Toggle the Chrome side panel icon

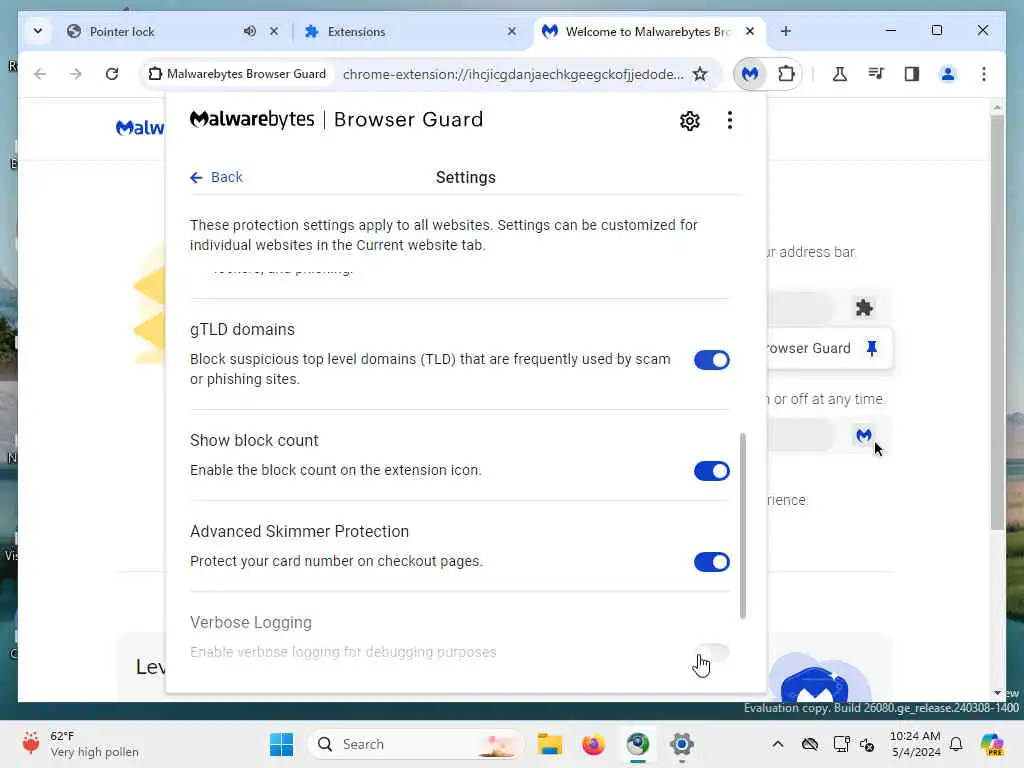pyautogui.click(x=912, y=74)
